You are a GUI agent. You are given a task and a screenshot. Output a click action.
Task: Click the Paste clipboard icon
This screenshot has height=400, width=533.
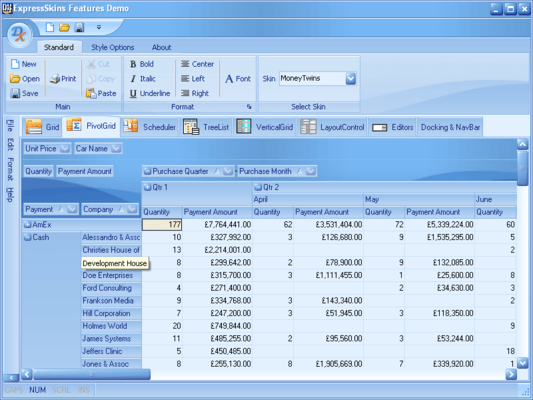pyautogui.click(x=91, y=93)
